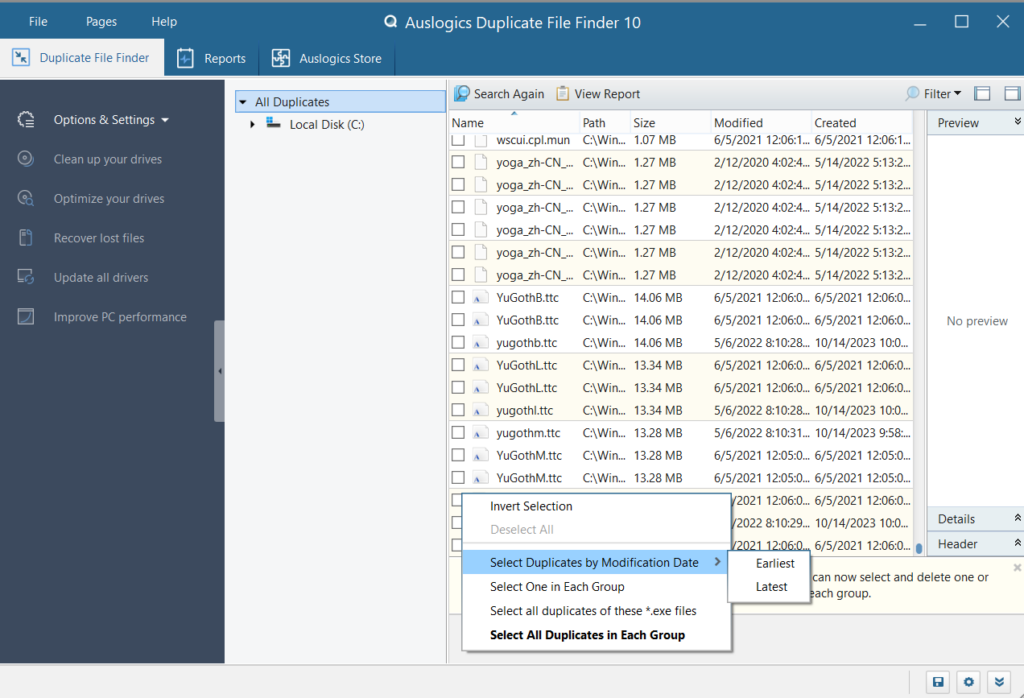The height and width of the screenshot is (698, 1024).
Task: Switch to the Reports tab
Action: click(212, 59)
